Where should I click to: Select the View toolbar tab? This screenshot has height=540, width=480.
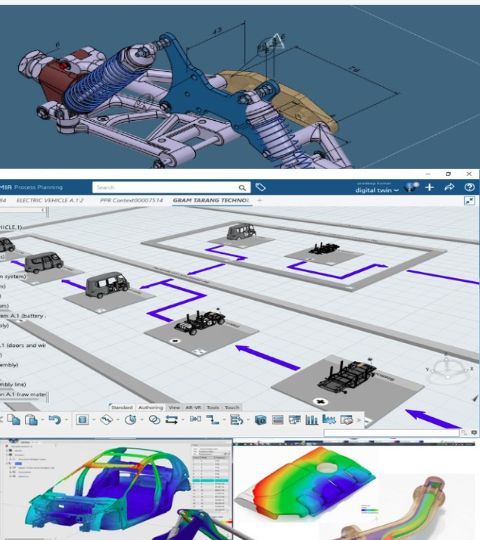tap(174, 407)
